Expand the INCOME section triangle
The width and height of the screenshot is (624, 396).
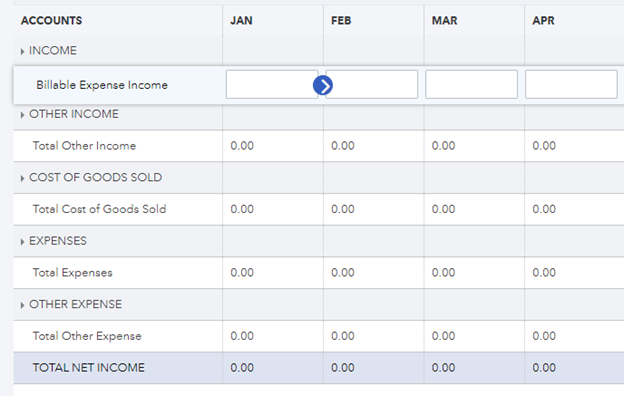[x=22, y=51]
